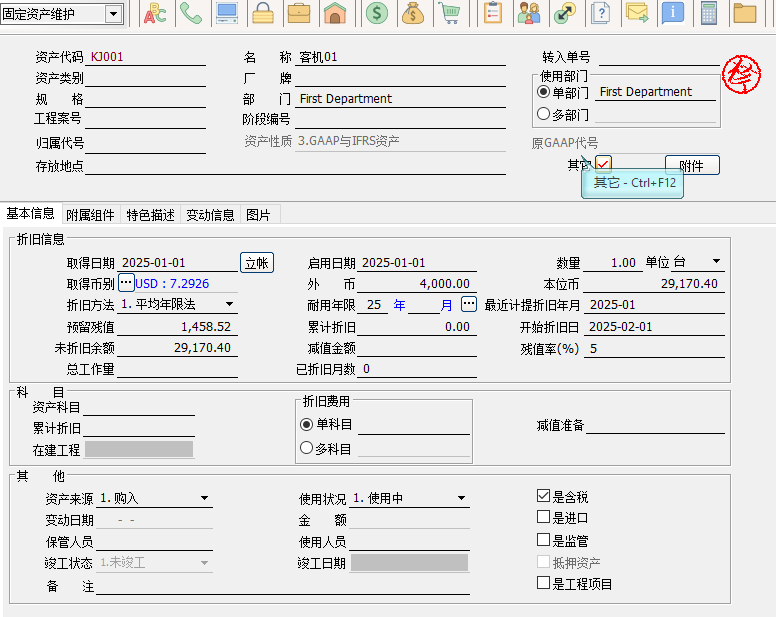
Task: Expand the 使用状况 dropdown
Action: point(461,498)
